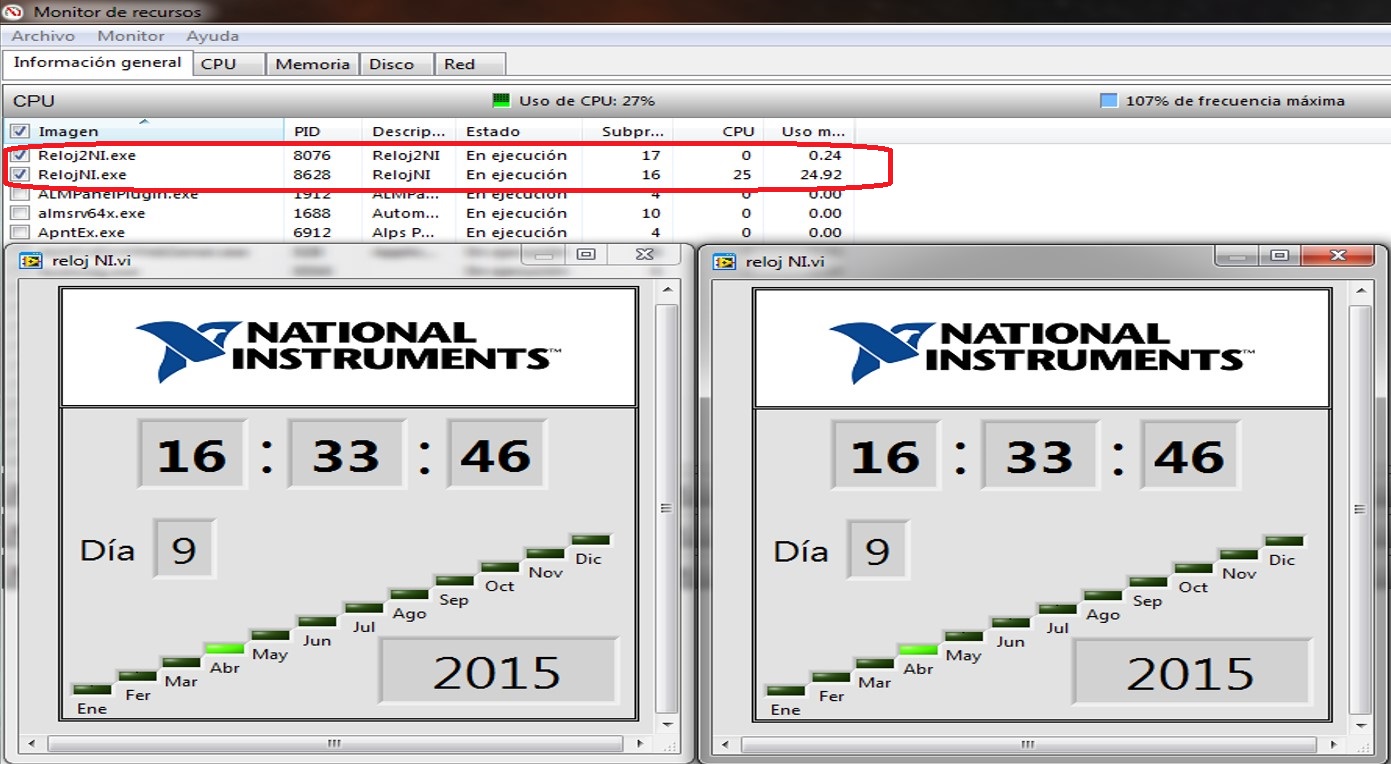Sort by the Estado column header

[x=518, y=131]
